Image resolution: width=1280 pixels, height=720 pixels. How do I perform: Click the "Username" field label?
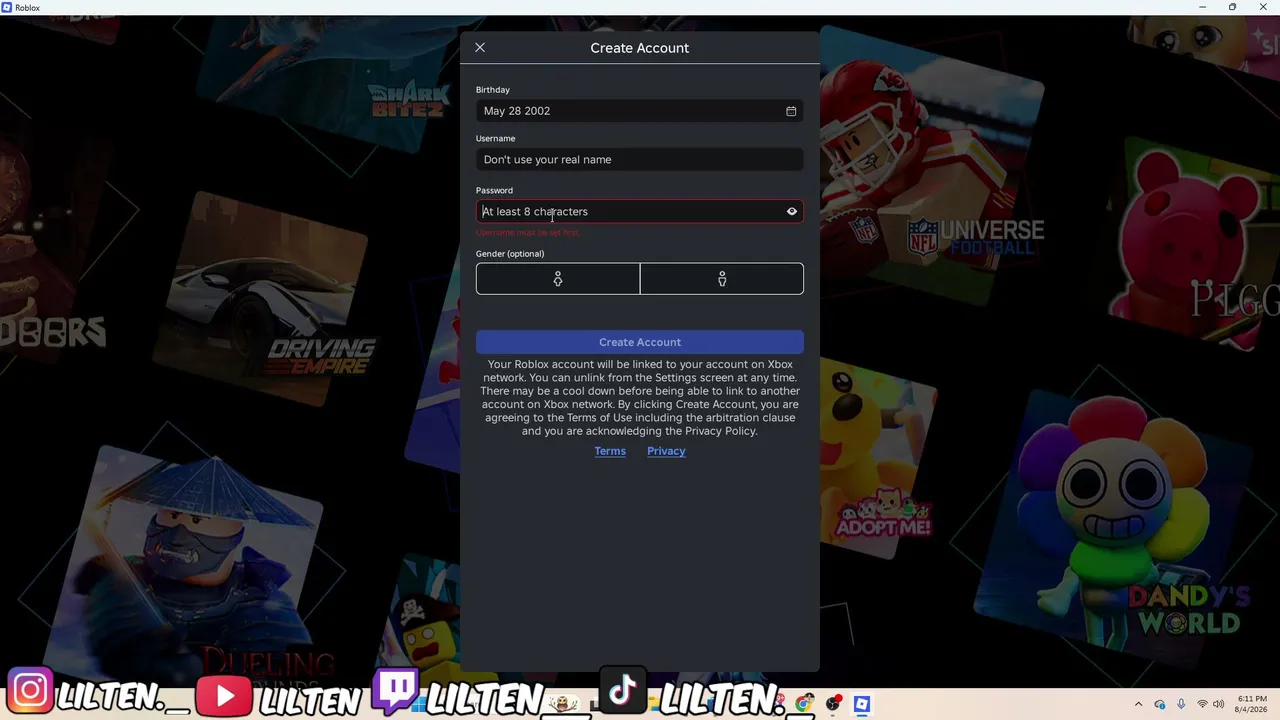[496, 139]
